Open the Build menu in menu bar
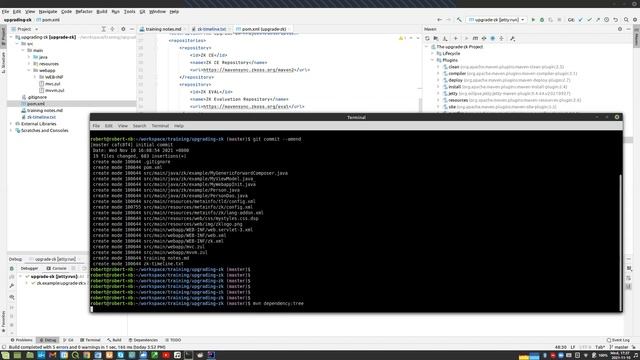Viewport: 640px width, 360px height. tap(102, 11)
